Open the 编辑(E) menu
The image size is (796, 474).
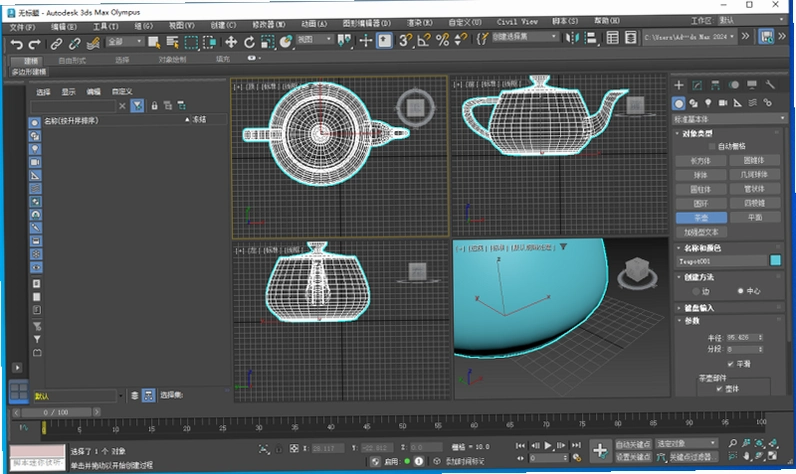(63, 26)
